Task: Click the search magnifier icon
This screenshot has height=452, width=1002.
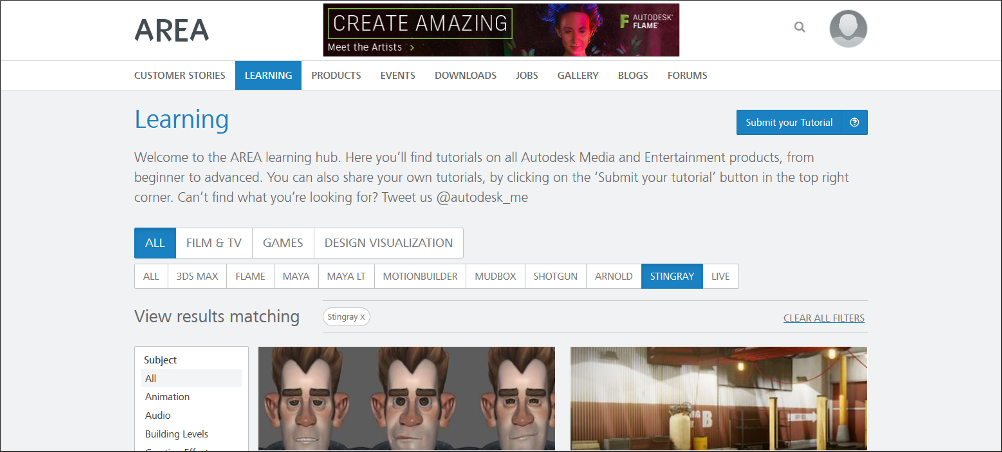Action: tap(799, 27)
